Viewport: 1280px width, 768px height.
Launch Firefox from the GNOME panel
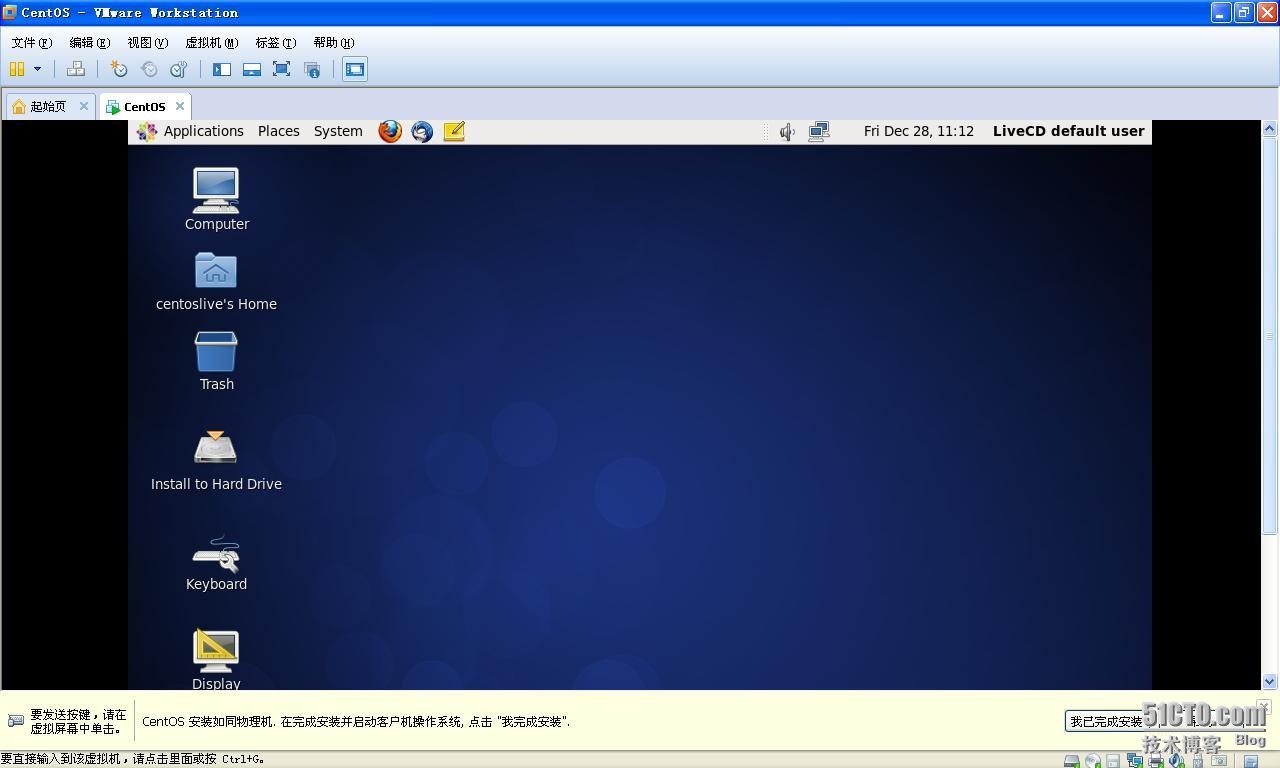(390, 131)
